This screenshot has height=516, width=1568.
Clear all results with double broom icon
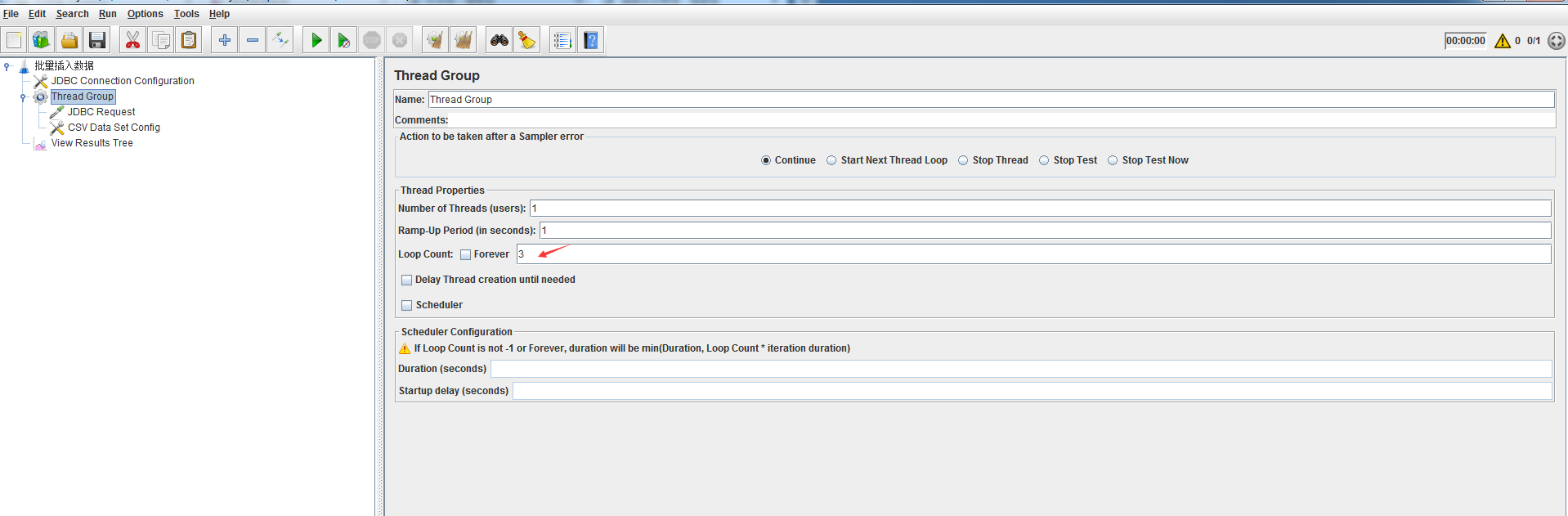464,40
